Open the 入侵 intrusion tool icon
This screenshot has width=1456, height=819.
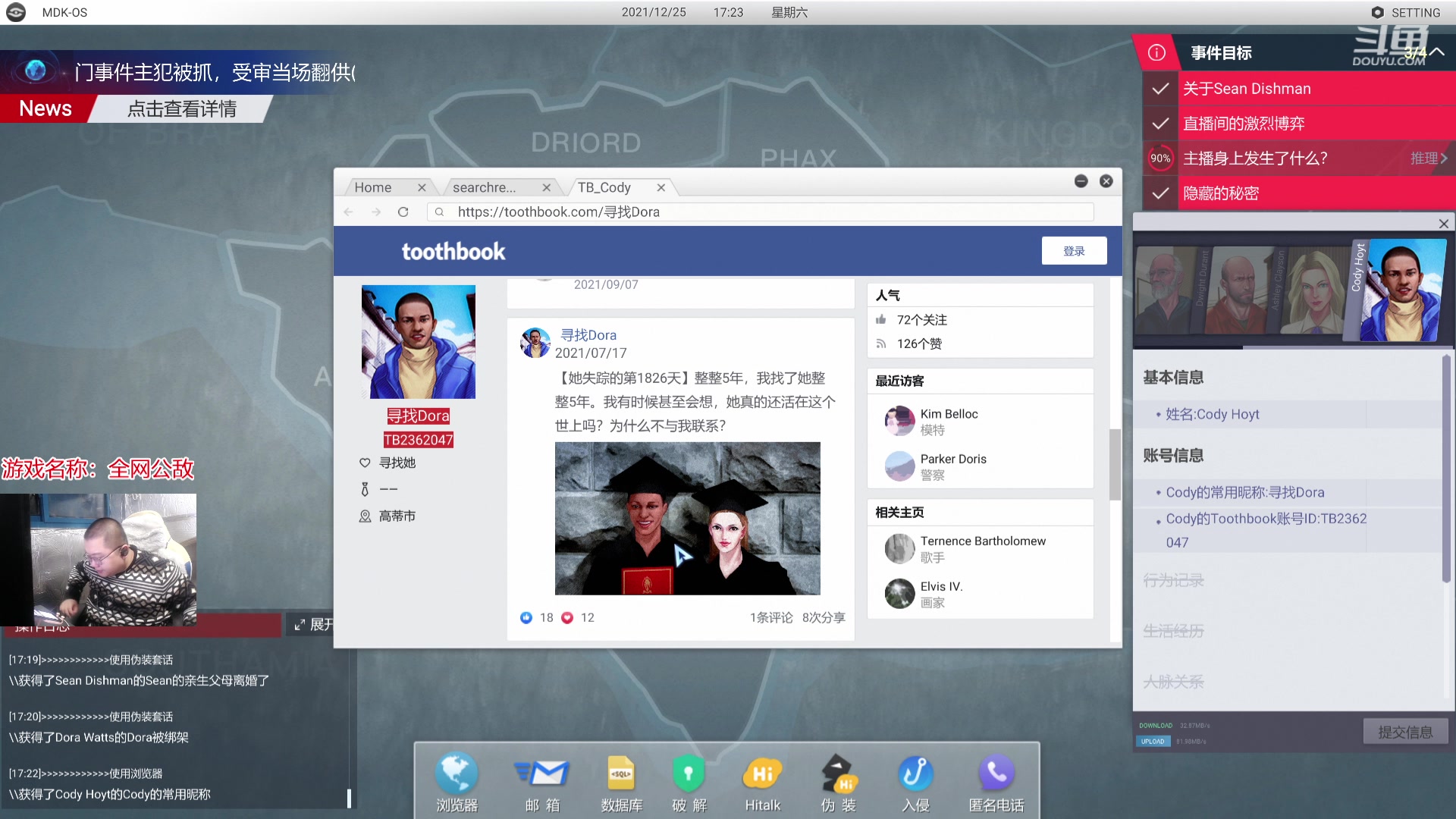[x=915, y=775]
